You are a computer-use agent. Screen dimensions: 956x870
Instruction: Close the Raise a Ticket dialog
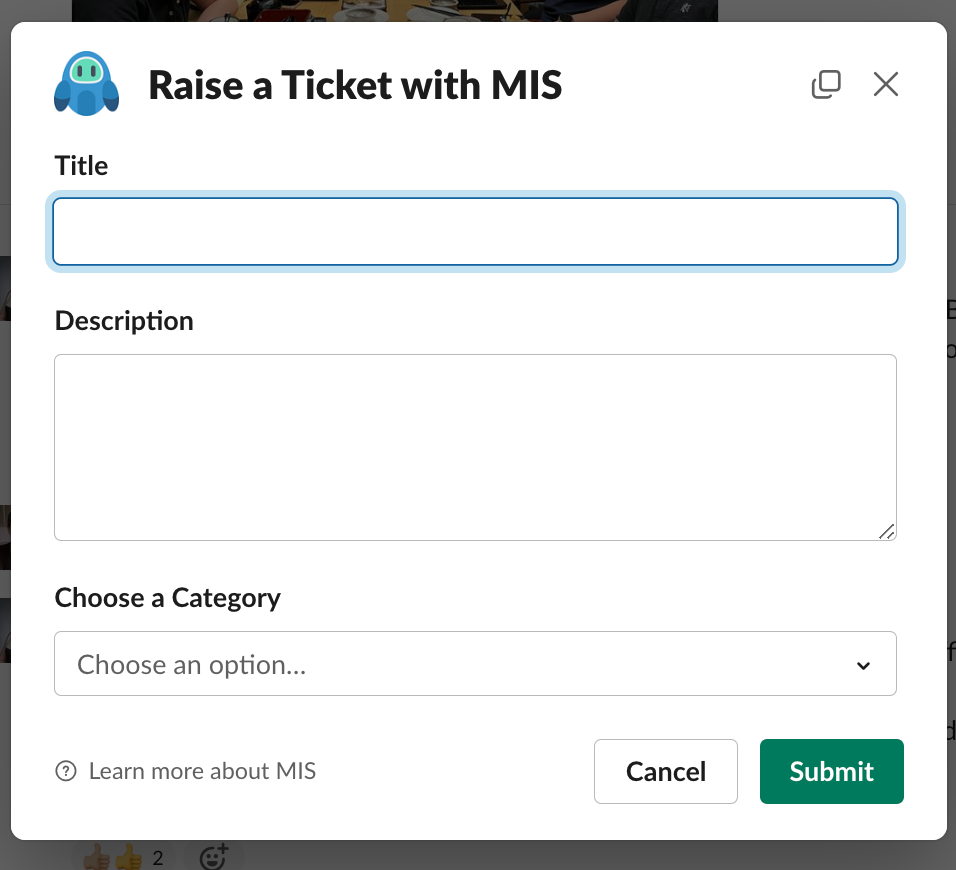click(x=885, y=84)
